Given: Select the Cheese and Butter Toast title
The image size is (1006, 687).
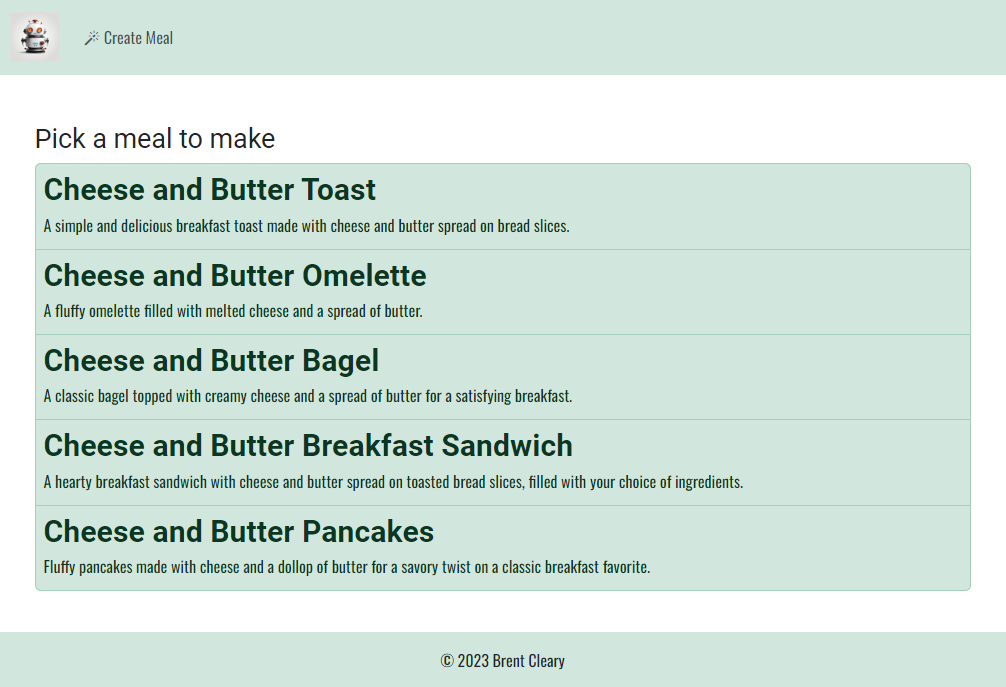Looking at the screenshot, I should point(210,189).
